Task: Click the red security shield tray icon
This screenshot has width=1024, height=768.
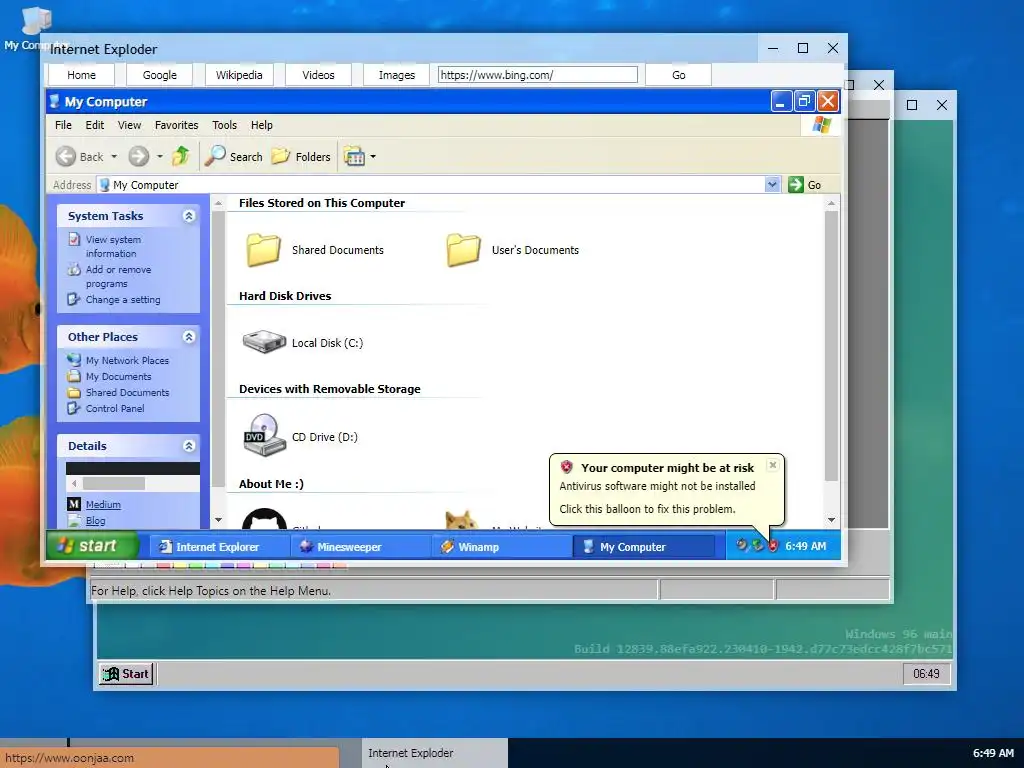Action: [x=773, y=546]
